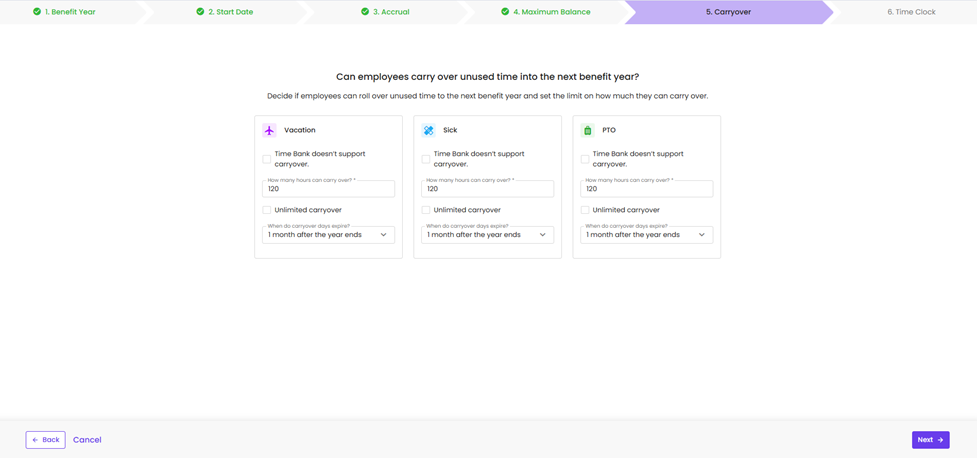The image size is (977, 458).
Task: Click the Next button
Action: pyautogui.click(x=930, y=440)
